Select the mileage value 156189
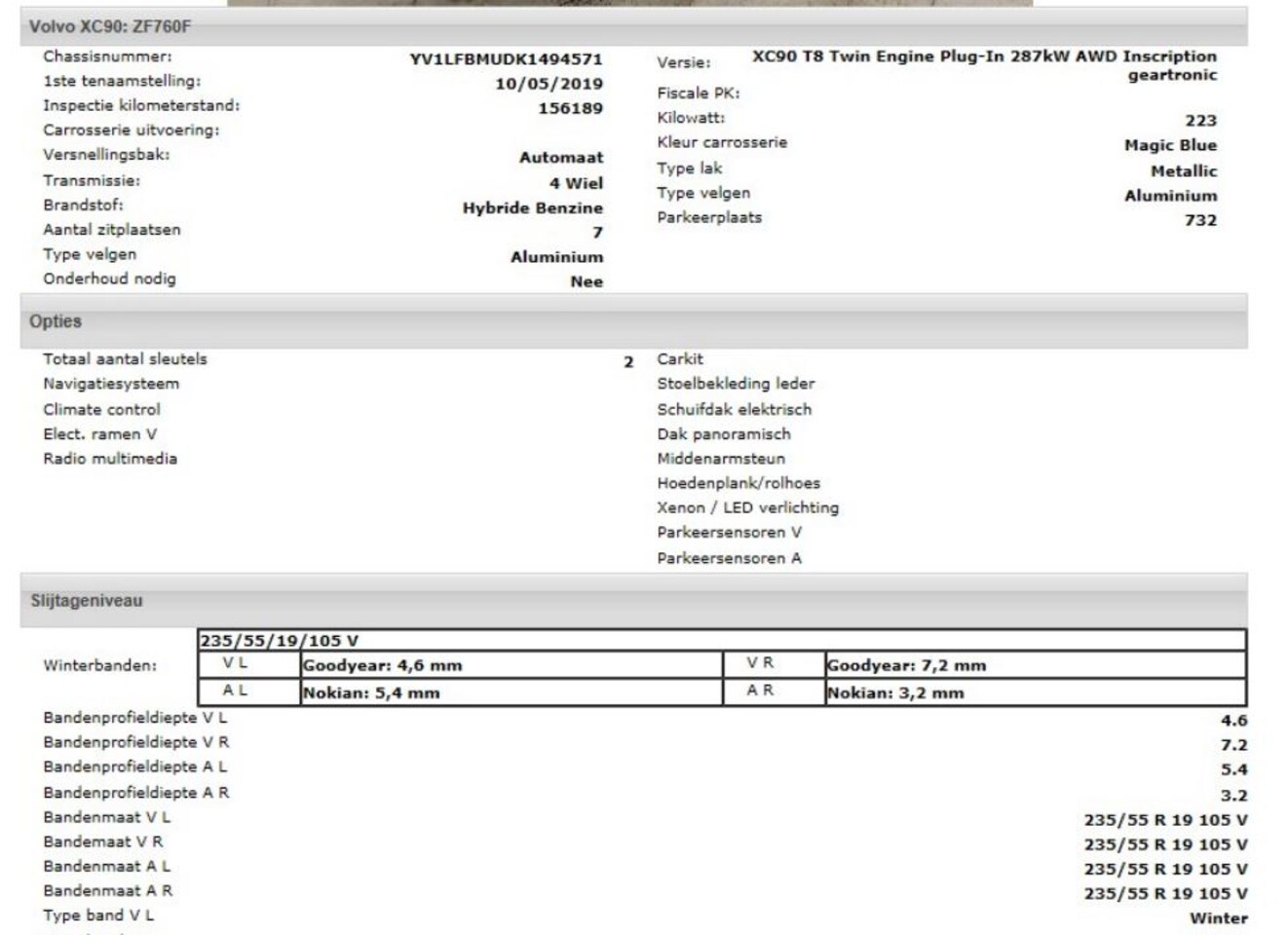 click(x=571, y=108)
